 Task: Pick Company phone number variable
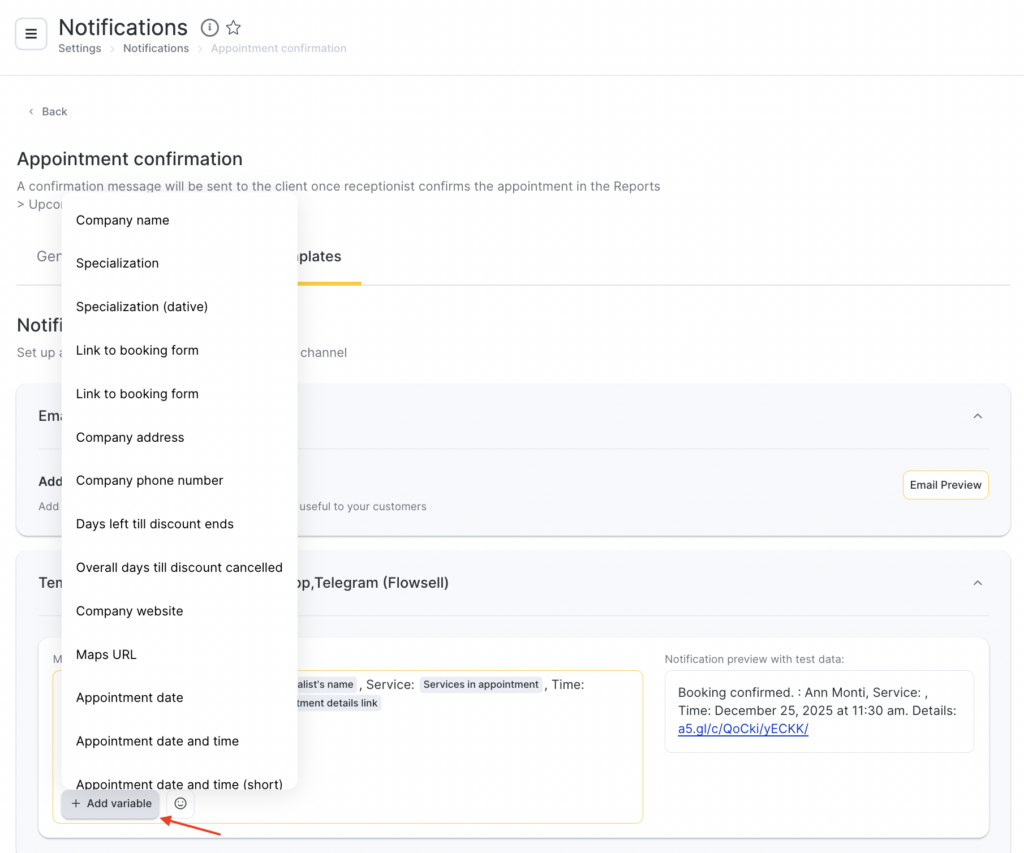[x=149, y=480]
